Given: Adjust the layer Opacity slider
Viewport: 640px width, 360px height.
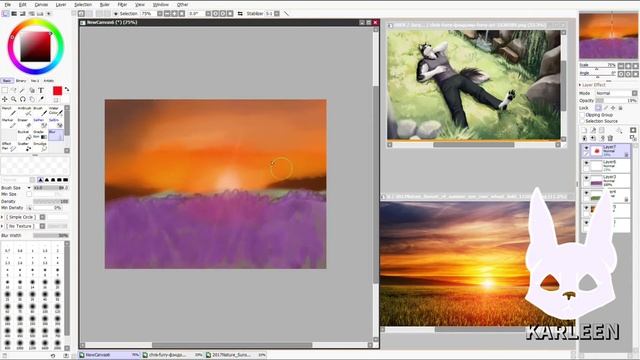Looking at the screenshot, I should tap(616, 100).
